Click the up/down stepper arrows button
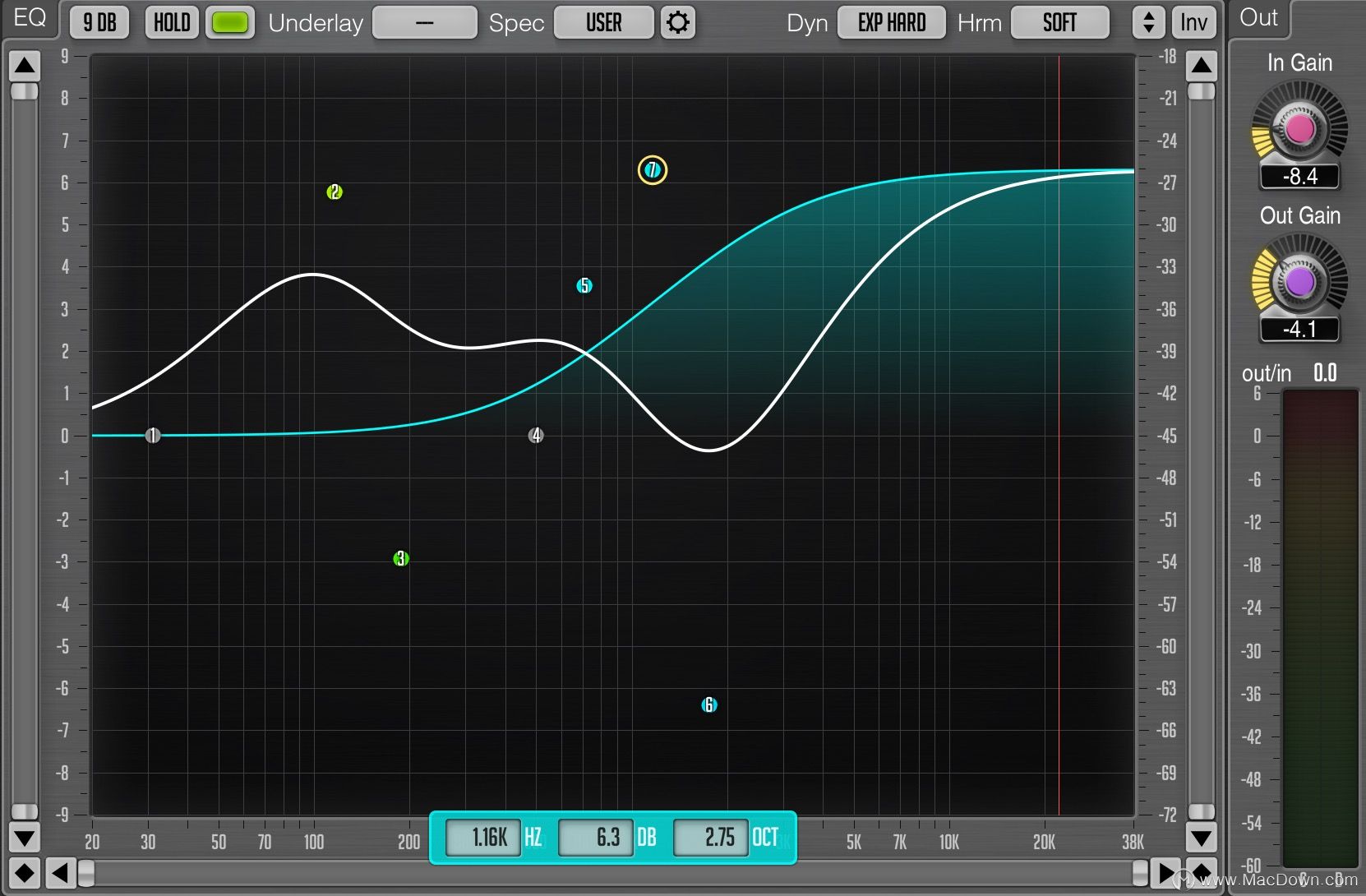The height and width of the screenshot is (896, 1366). (x=1148, y=23)
